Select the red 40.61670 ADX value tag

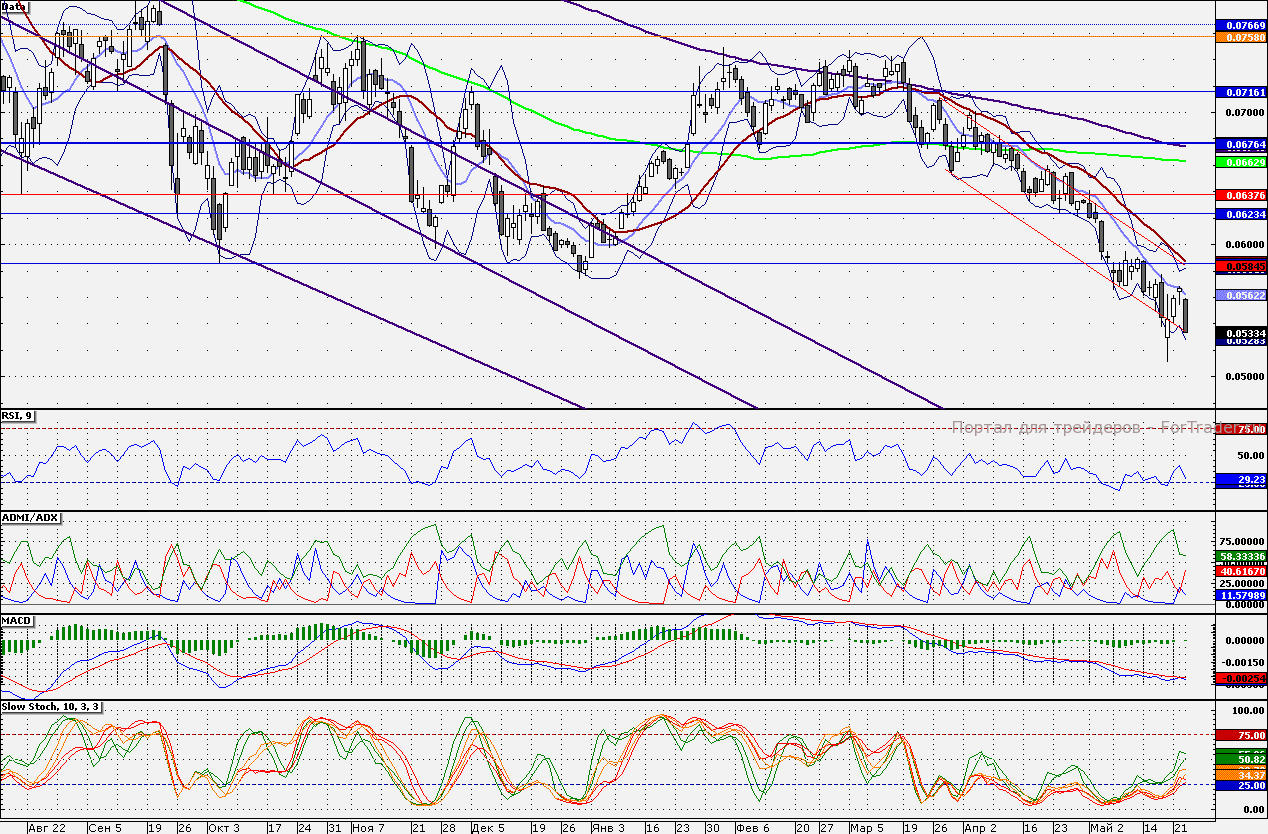coord(1240,570)
